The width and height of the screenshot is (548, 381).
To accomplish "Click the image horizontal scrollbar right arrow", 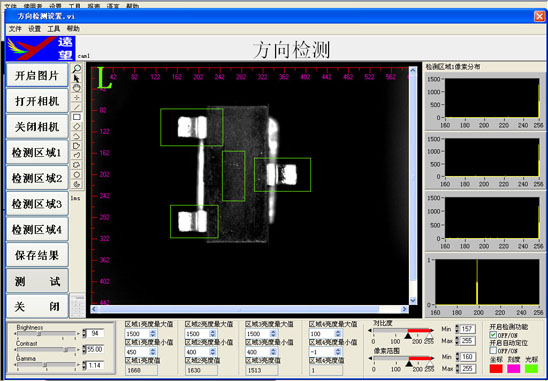I will coord(404,309).
